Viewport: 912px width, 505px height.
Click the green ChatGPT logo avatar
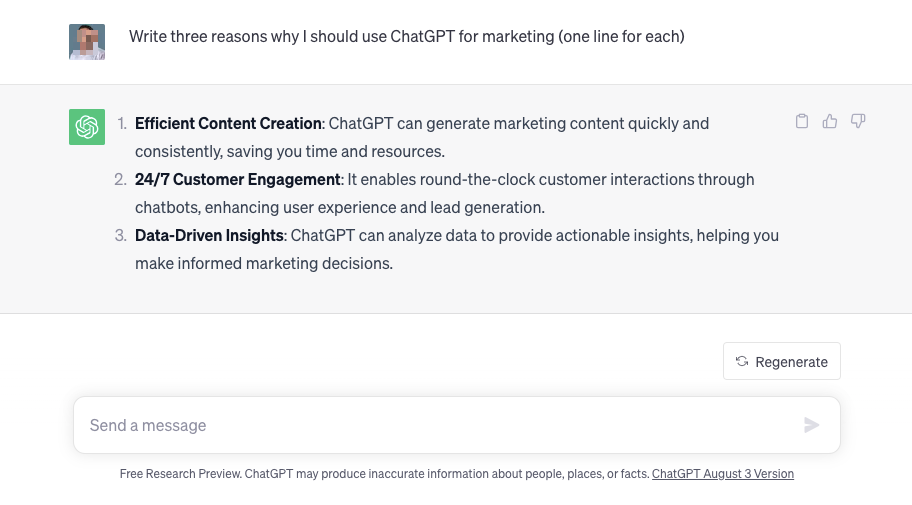pos(87,127)
